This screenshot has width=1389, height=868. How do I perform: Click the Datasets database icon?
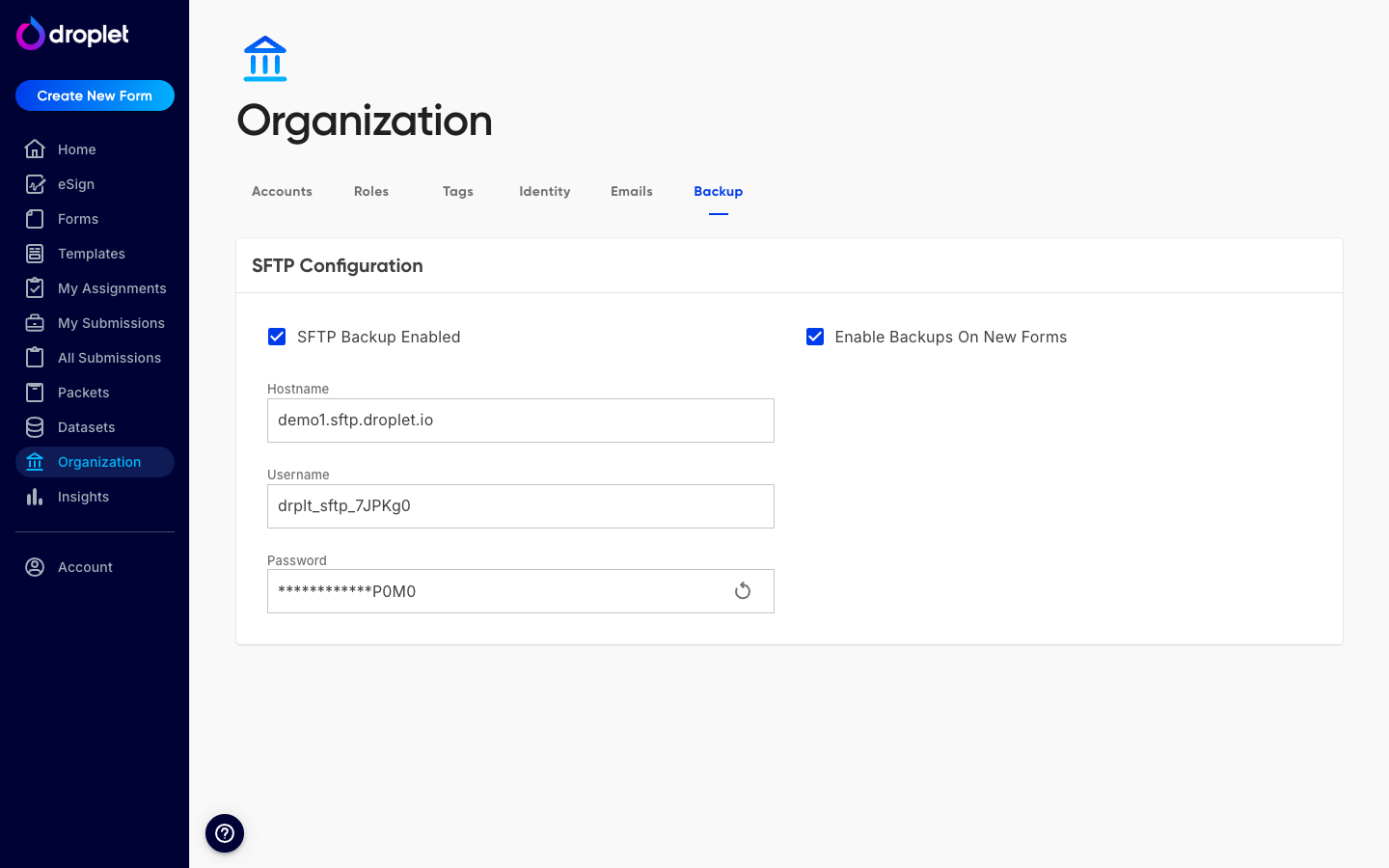pyautogui.click(x=35, y=426)
